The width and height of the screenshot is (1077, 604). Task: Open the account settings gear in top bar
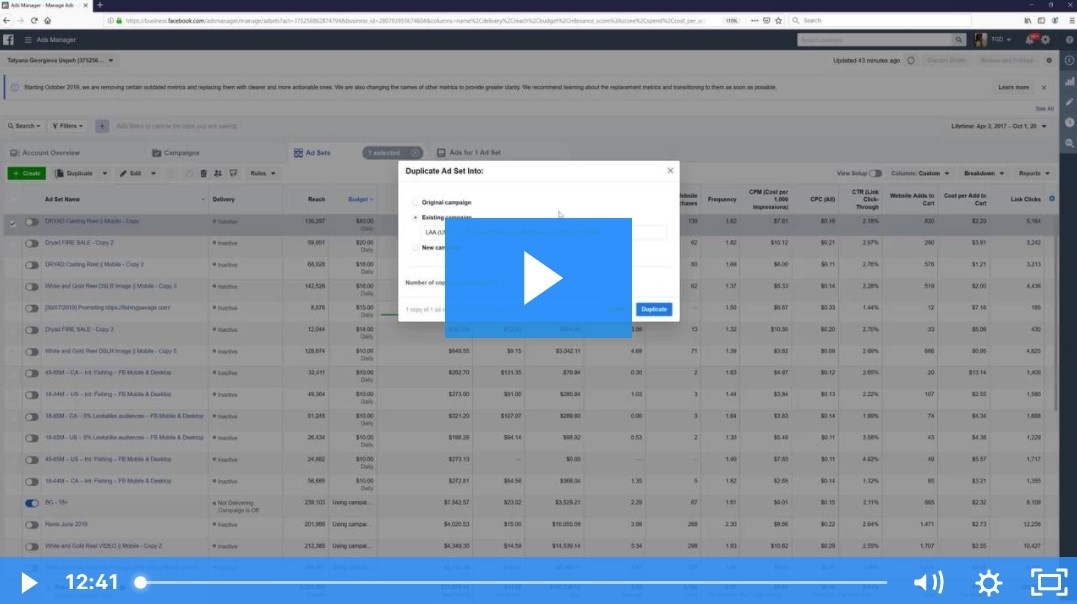[1045, 40]
